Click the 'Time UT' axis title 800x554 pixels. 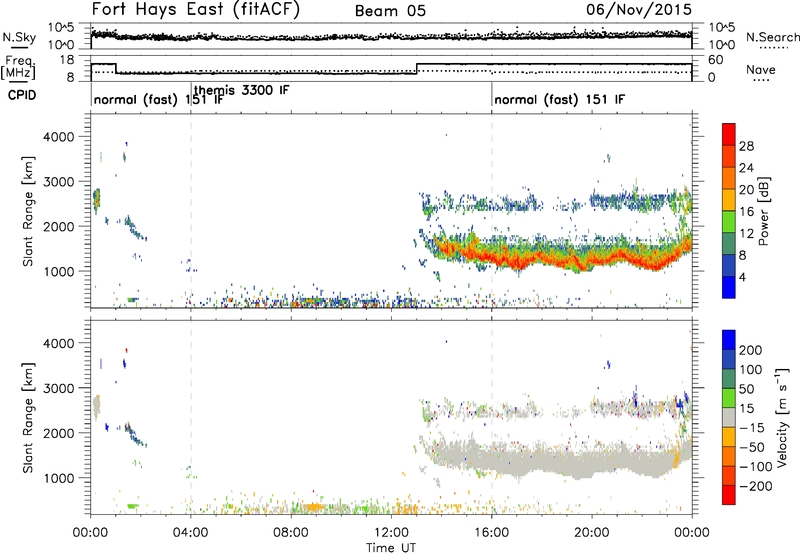(391, 548)
